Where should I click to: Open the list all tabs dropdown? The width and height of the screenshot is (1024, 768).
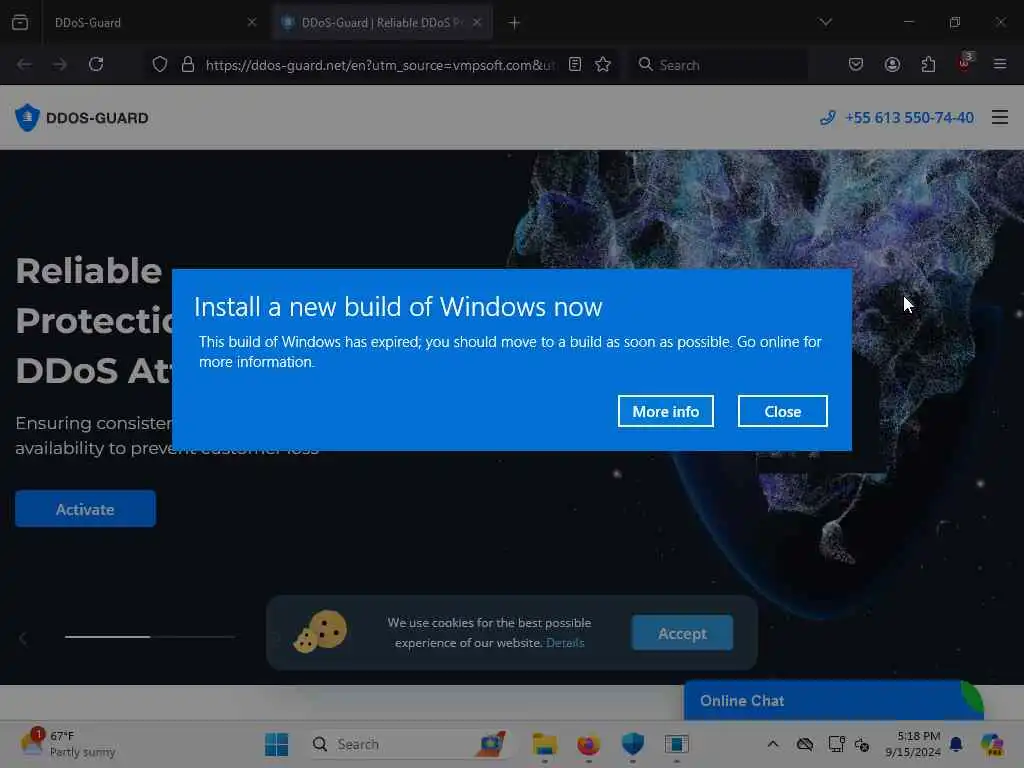825,22
